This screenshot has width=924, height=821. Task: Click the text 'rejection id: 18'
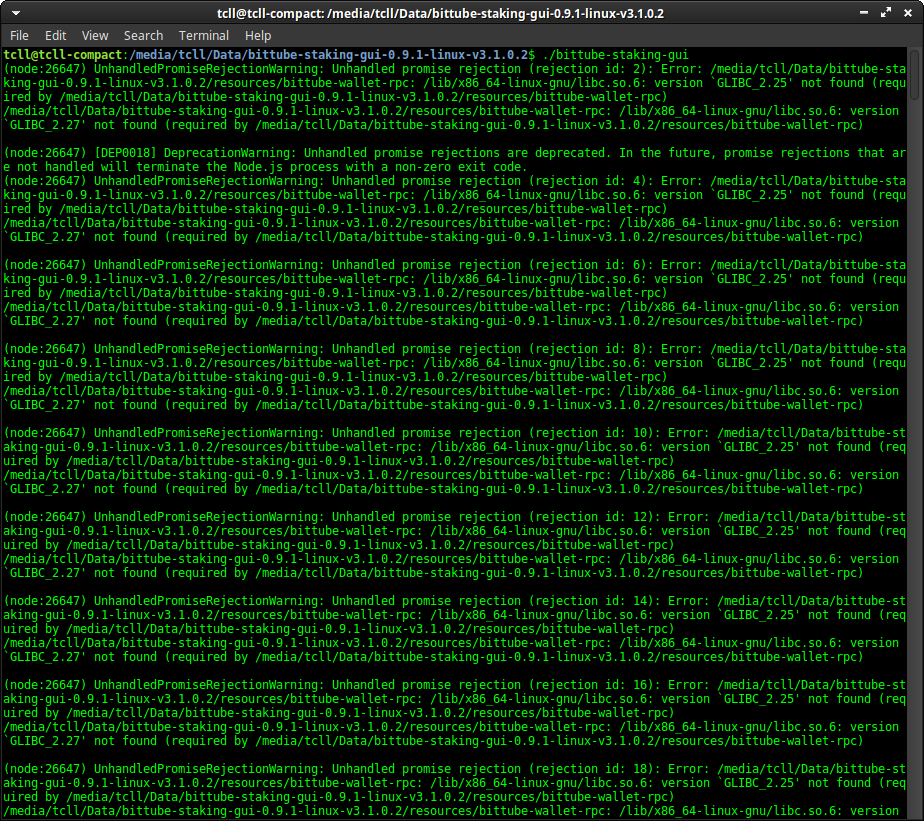click(x=590, y=769)
